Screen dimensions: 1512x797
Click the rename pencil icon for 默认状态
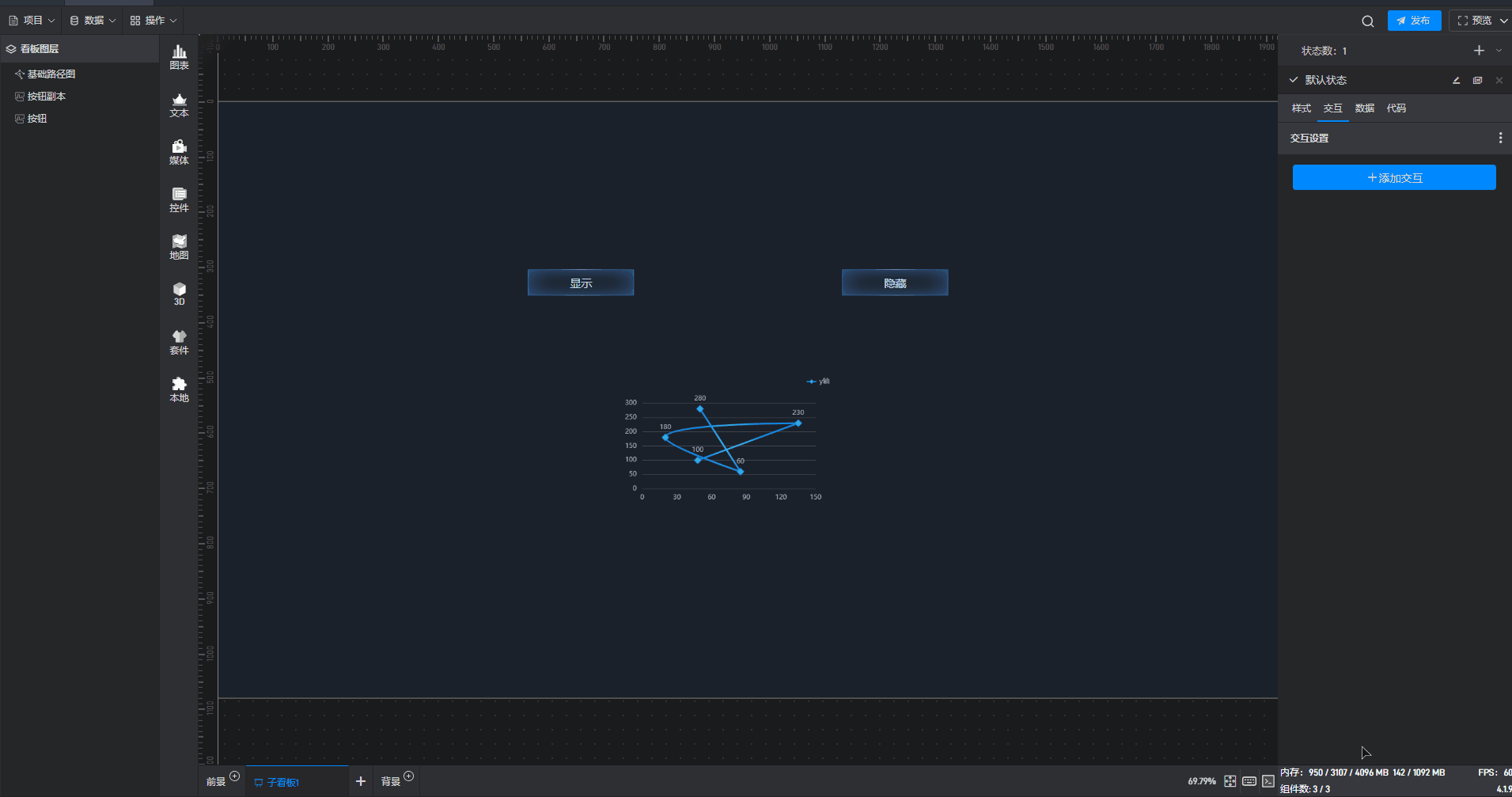pos(1456,80)
